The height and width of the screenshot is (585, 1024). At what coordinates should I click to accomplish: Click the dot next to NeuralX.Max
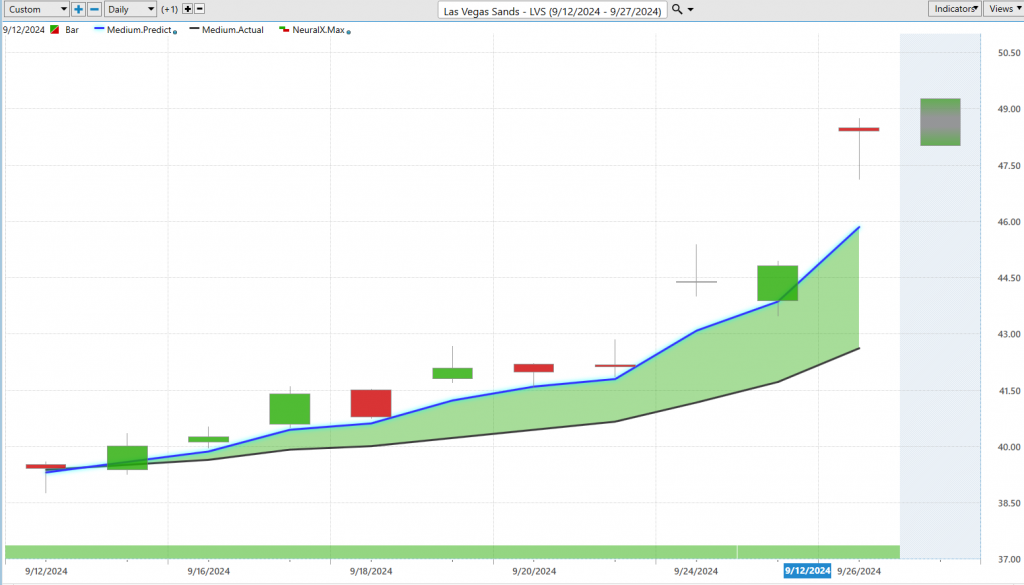point(348,32)
